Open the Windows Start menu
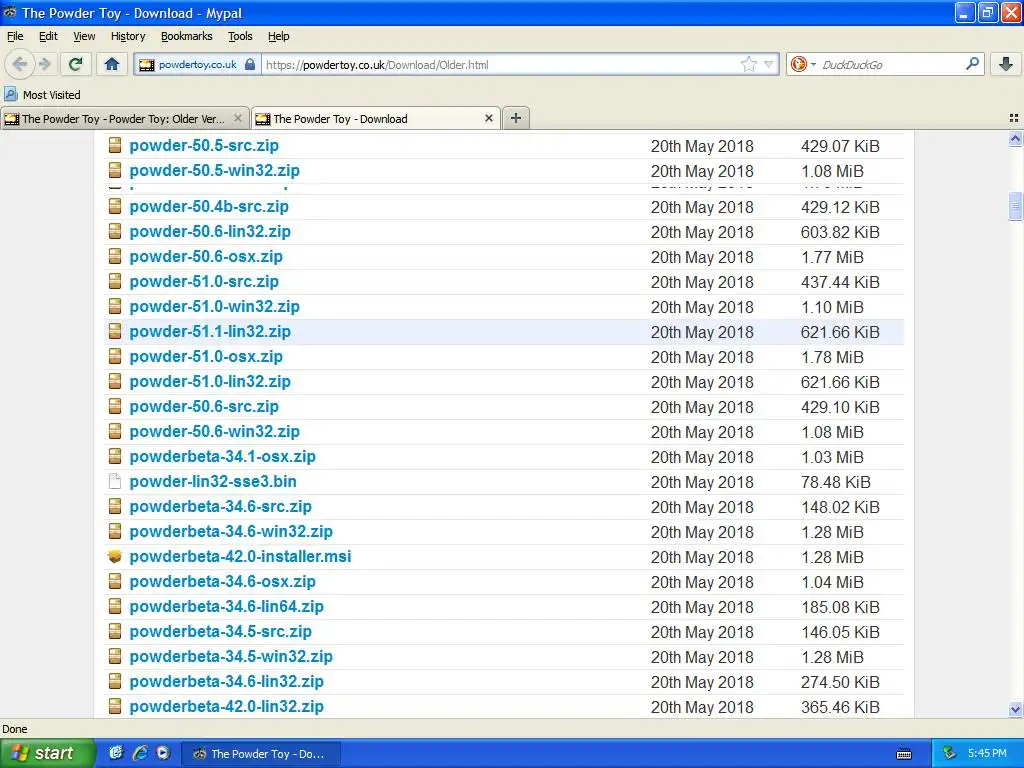This screenshot has height=768, width=1024. click(x=47, y=753)
